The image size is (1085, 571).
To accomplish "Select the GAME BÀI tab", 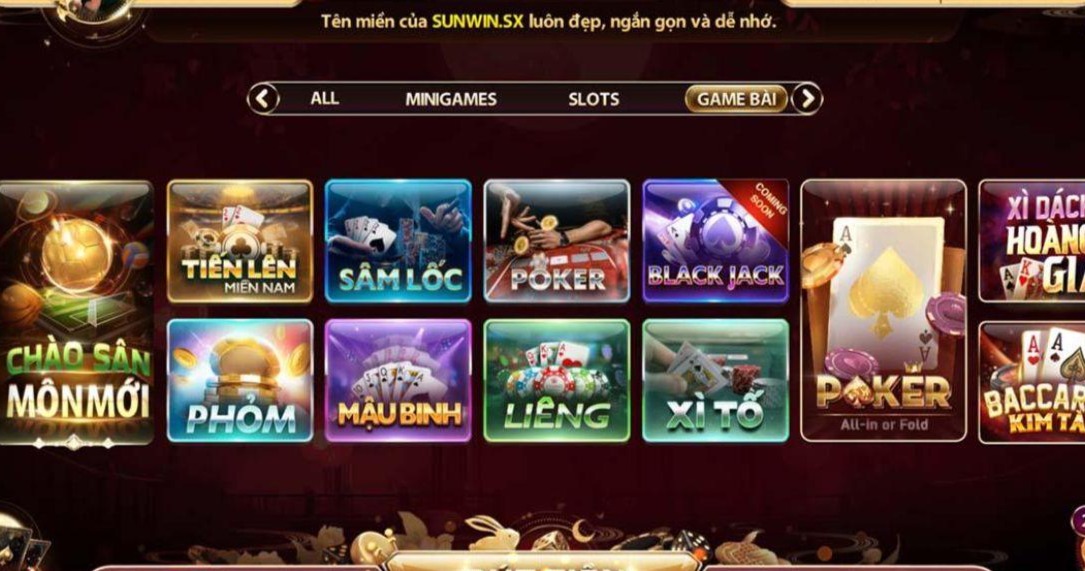I will (736, 99).
